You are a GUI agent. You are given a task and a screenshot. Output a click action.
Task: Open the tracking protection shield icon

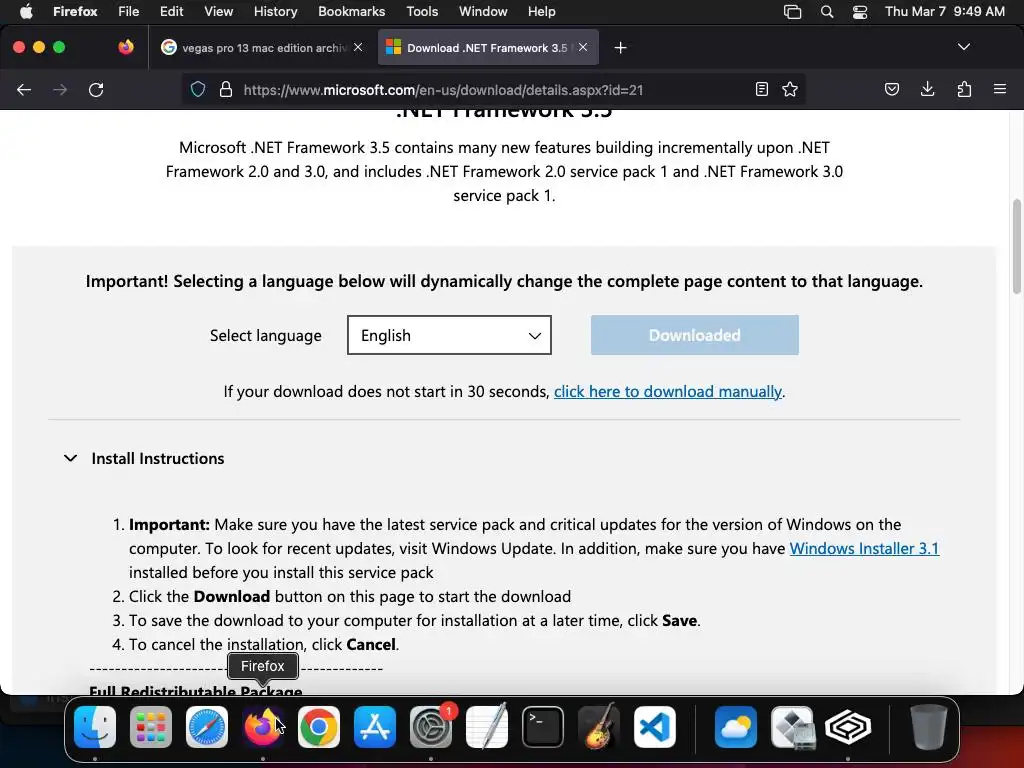[x=198, y=89]
